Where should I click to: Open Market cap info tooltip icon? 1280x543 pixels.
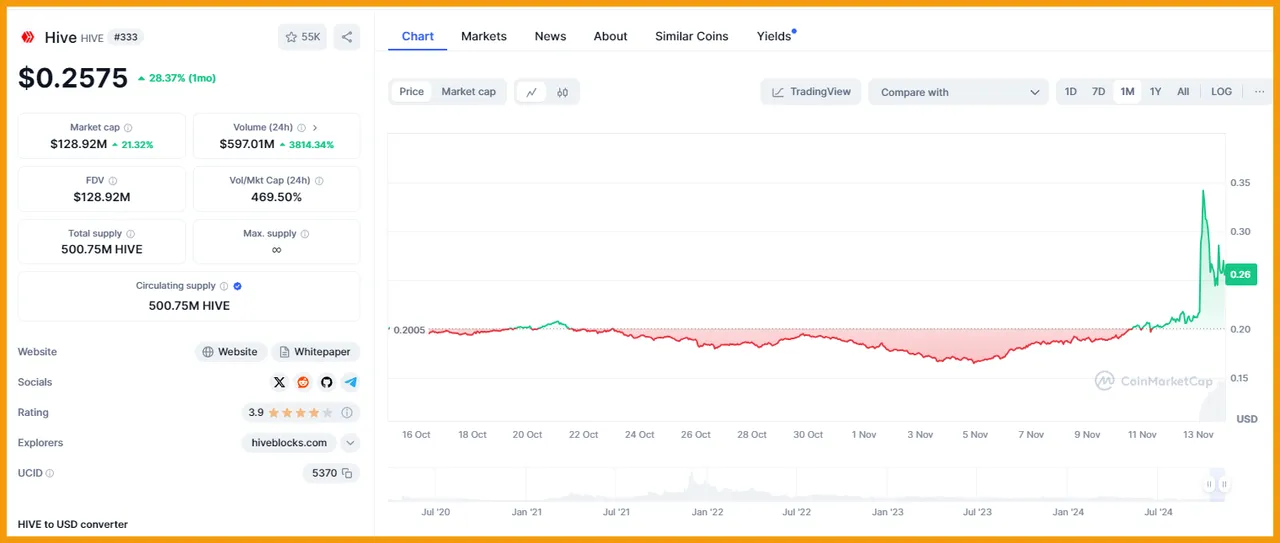click(128, 128)
